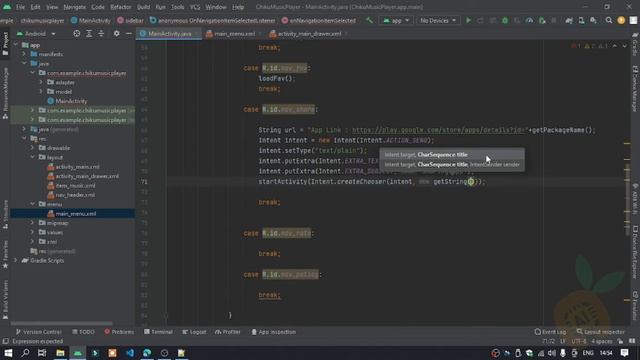Click the Task View taskbar icon
Viewport: 640px width, 360px height.
[42, 353]
